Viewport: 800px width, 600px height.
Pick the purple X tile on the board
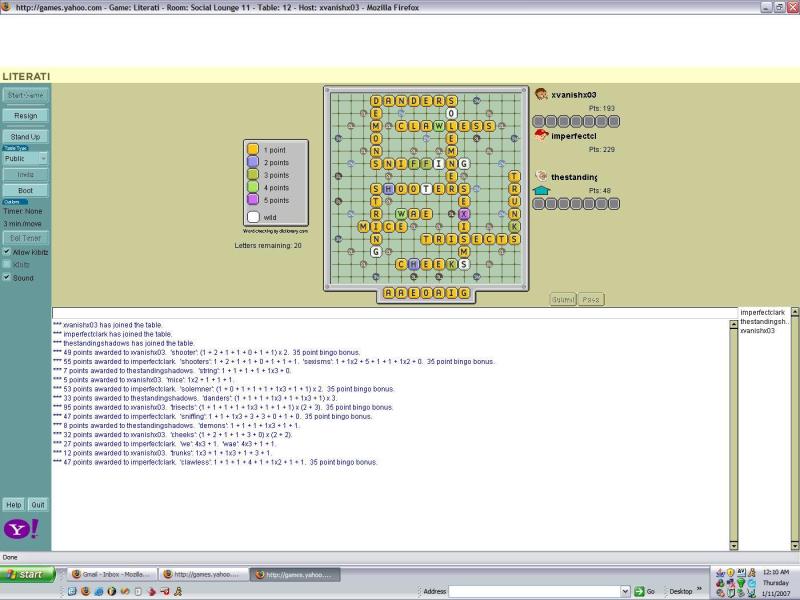(x=464, y=214)
